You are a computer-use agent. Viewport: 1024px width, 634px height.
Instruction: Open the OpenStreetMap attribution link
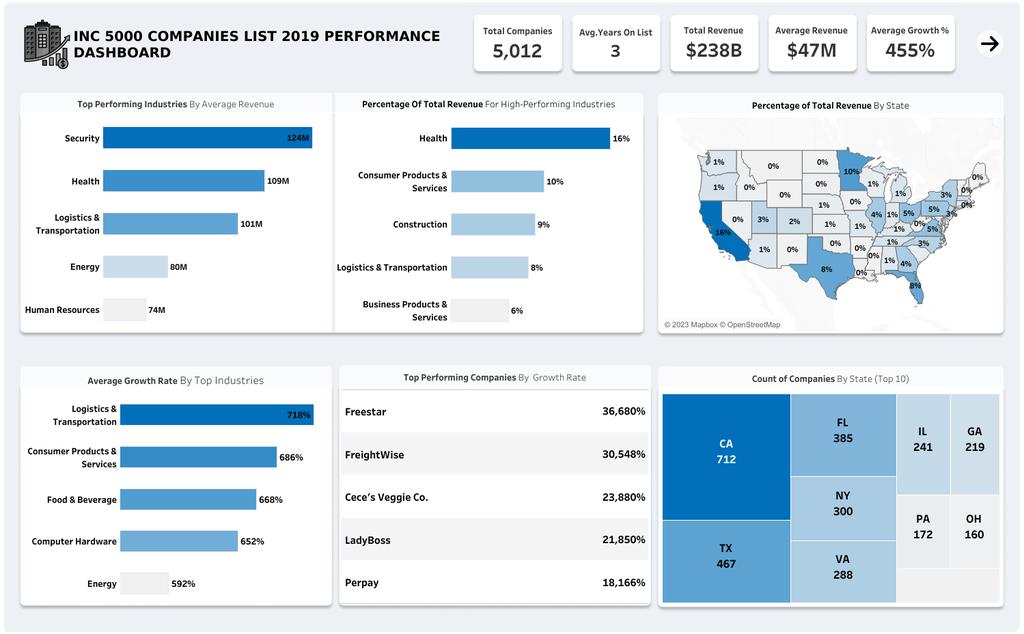point(750,325)
